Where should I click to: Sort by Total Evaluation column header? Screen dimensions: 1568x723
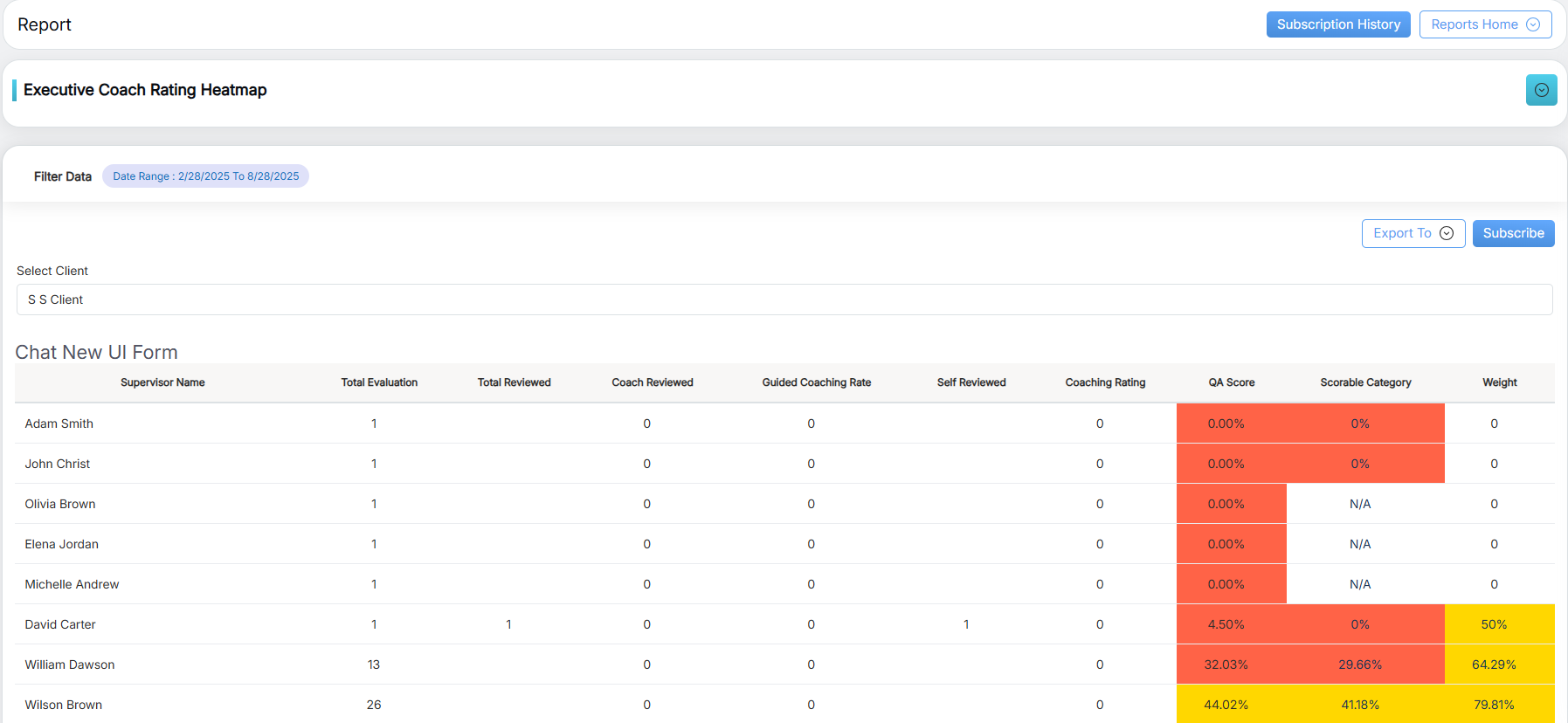click(x=379, y=382)
